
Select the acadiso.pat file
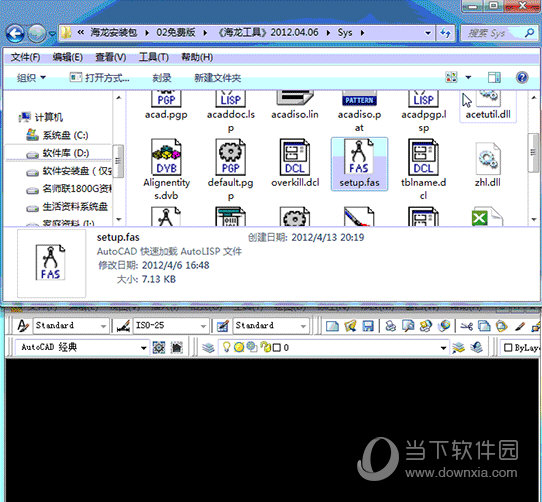(359, 111)
